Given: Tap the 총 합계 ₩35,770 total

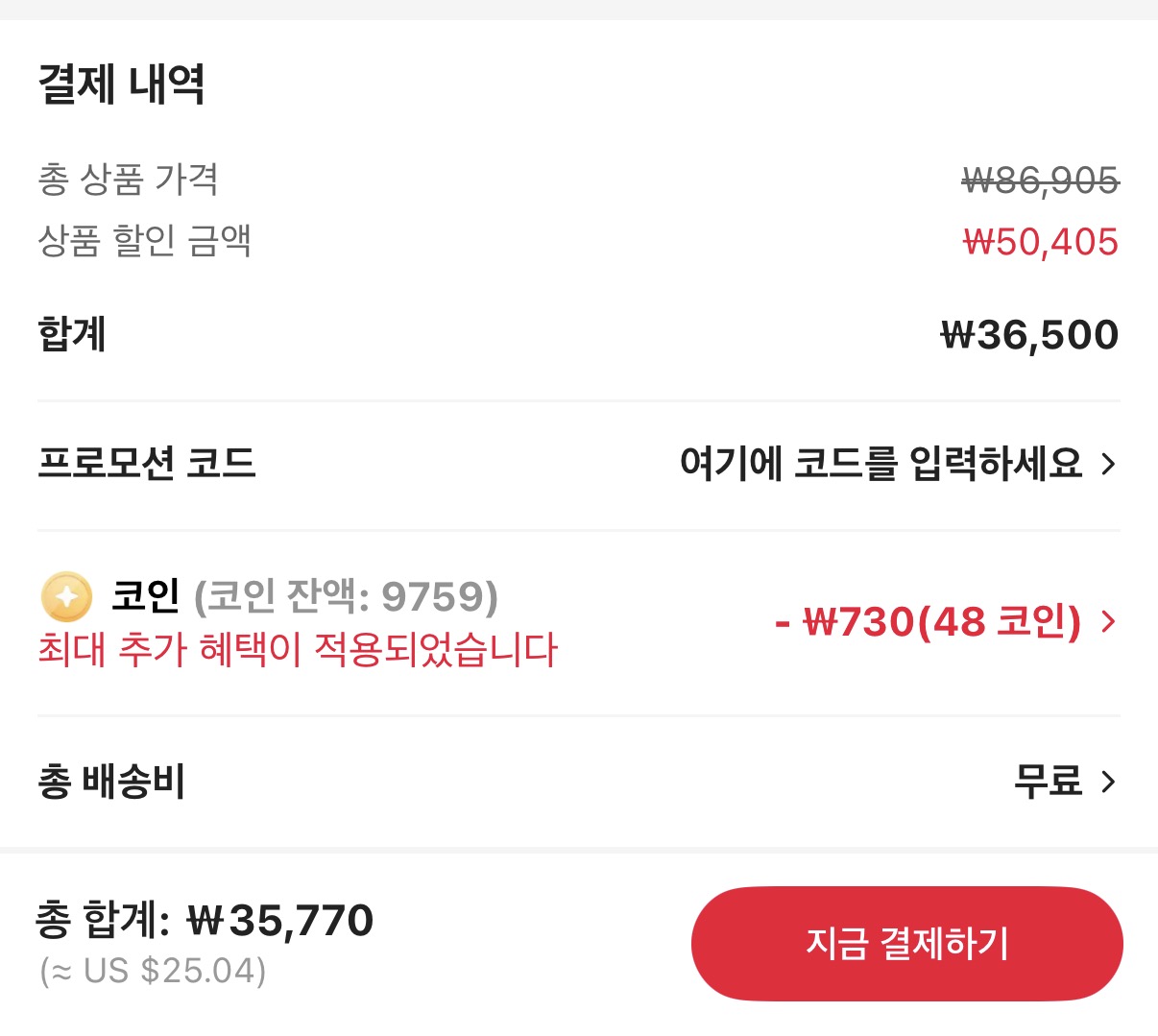Looking at the screenshot, I should pos(205,920).
